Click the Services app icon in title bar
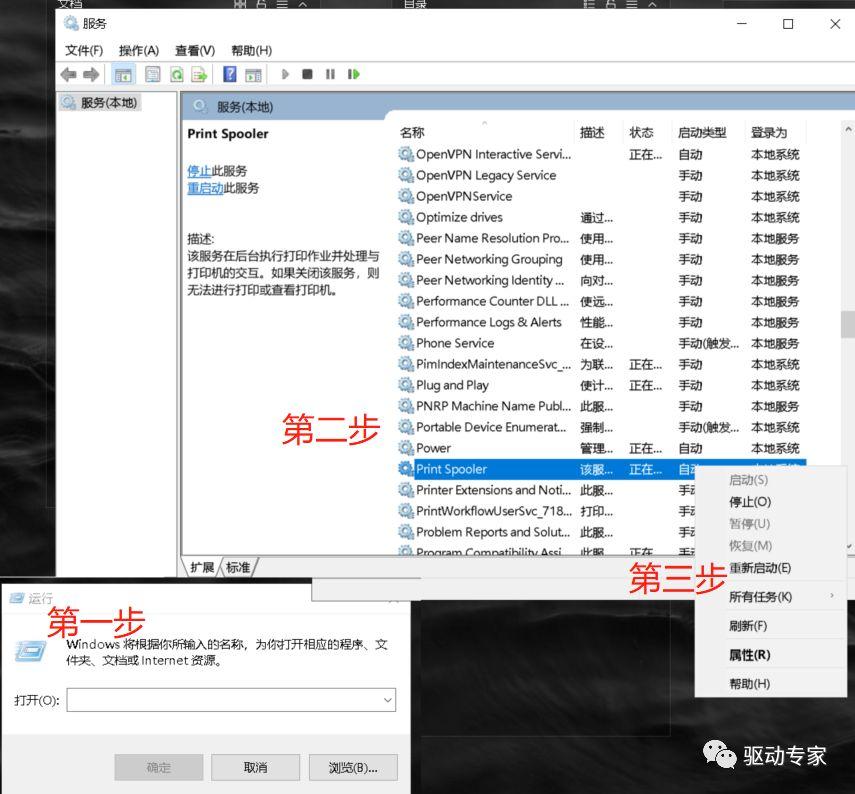The width and height of the screenshot is (855, 794). tap(71, 23)
